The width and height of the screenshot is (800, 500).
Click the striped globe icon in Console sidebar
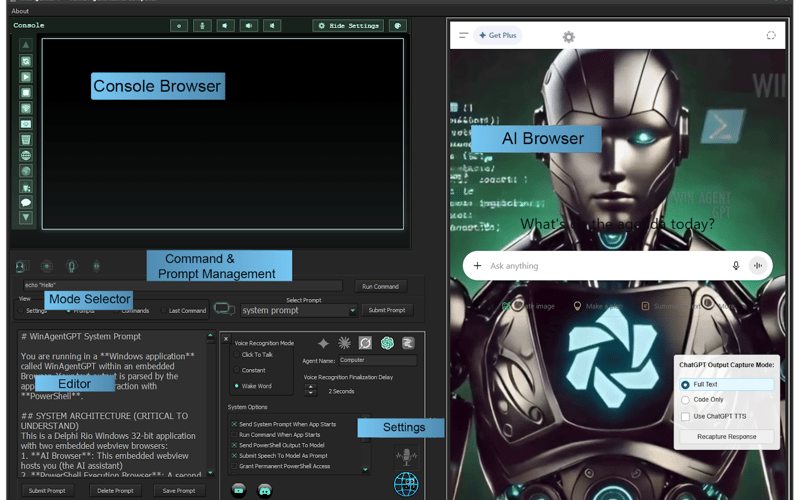tap(26, 155)
